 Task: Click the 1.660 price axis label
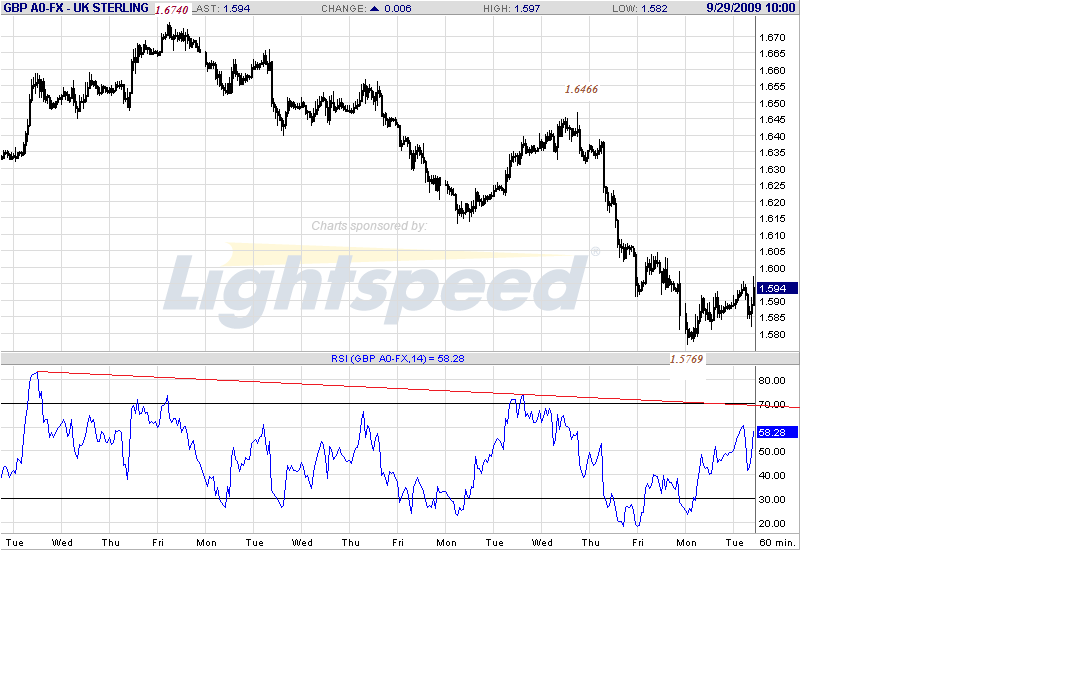[772, 70]
